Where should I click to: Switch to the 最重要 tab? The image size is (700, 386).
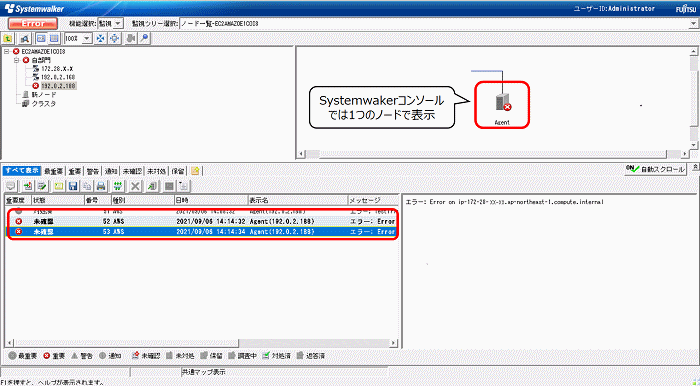[x=55, y=170]
